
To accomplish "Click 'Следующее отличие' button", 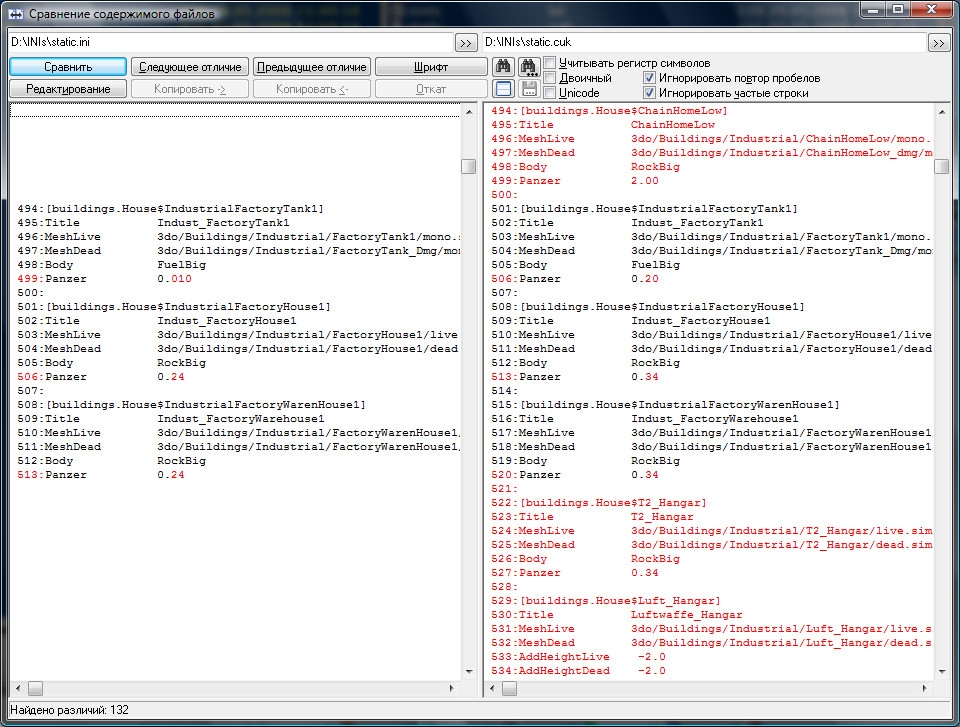I will click(190, 66).
